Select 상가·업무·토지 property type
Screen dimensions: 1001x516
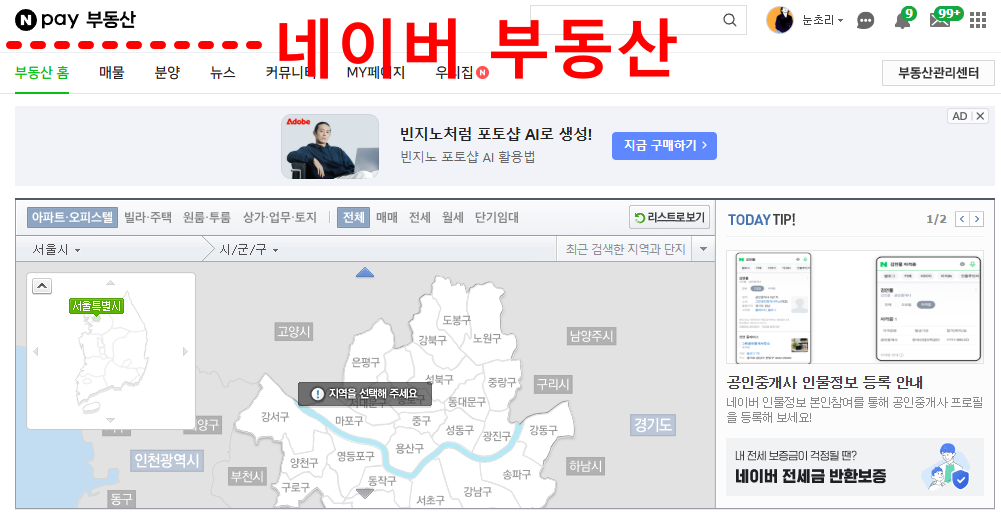tap(280, 217)
